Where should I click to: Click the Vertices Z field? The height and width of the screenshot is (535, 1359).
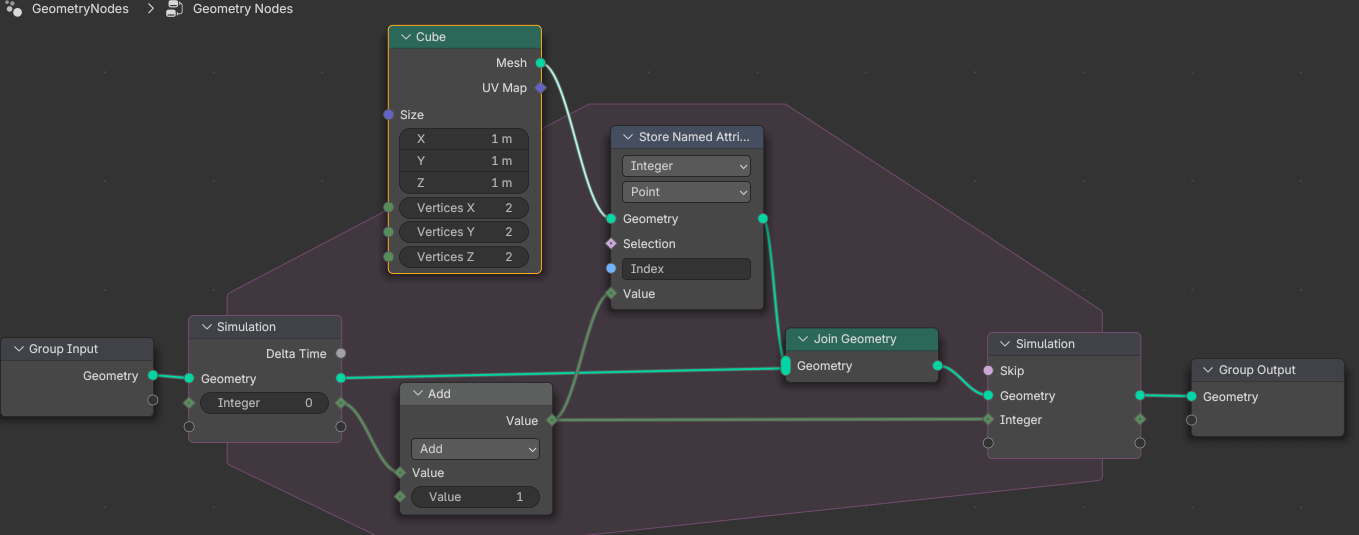coord(464,257)
